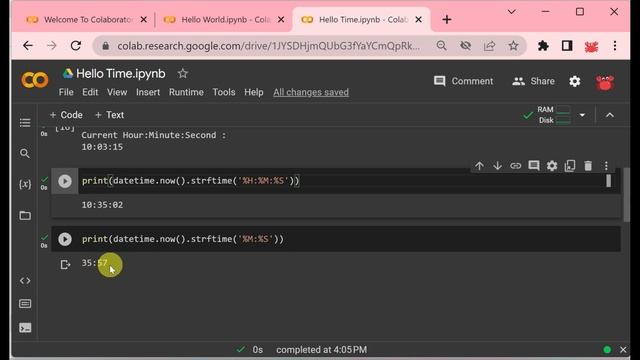Image resolution: width=640 pixels, height=360 pixels.
Task: Open the Google account avatar
Action: point(605,82)
